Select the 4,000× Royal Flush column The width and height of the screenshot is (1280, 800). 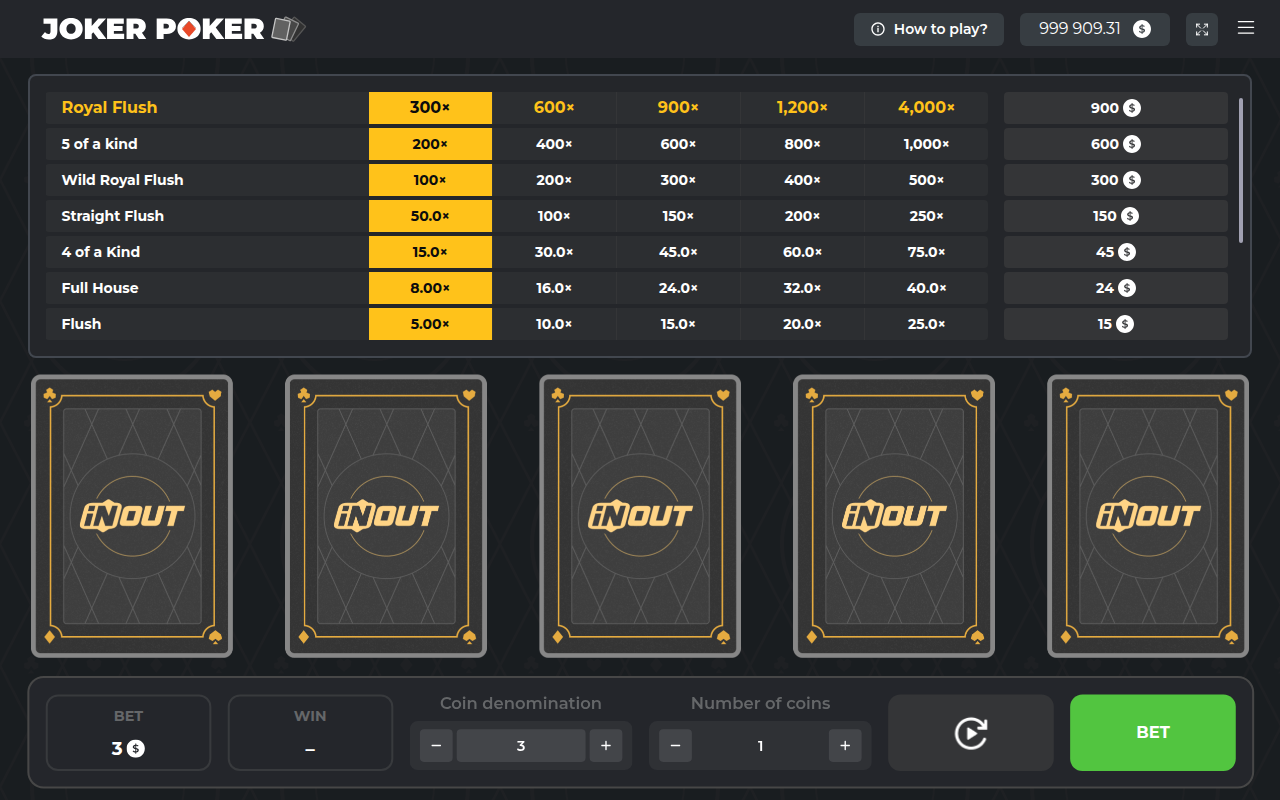tap(926, 108)
